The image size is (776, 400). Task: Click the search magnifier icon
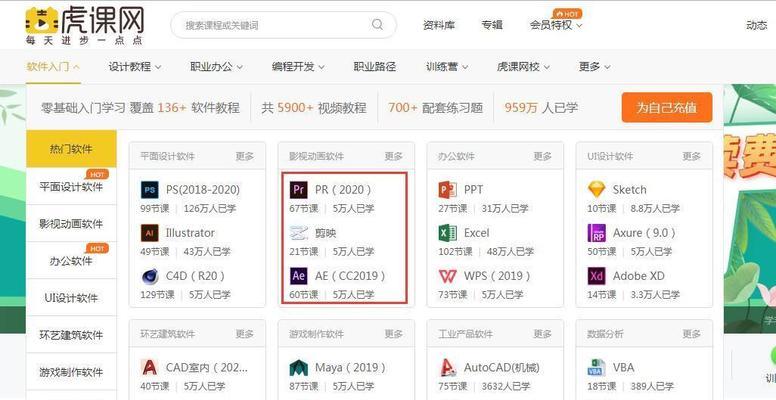[x=378, y=24]
